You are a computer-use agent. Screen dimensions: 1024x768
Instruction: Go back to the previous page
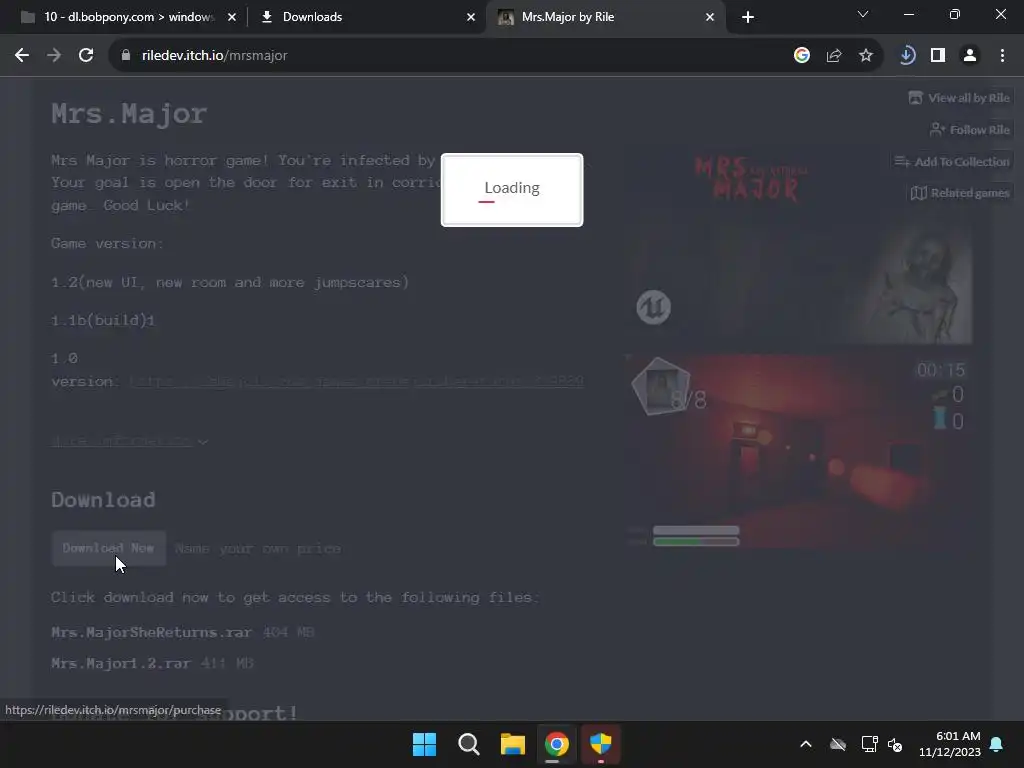22,56
